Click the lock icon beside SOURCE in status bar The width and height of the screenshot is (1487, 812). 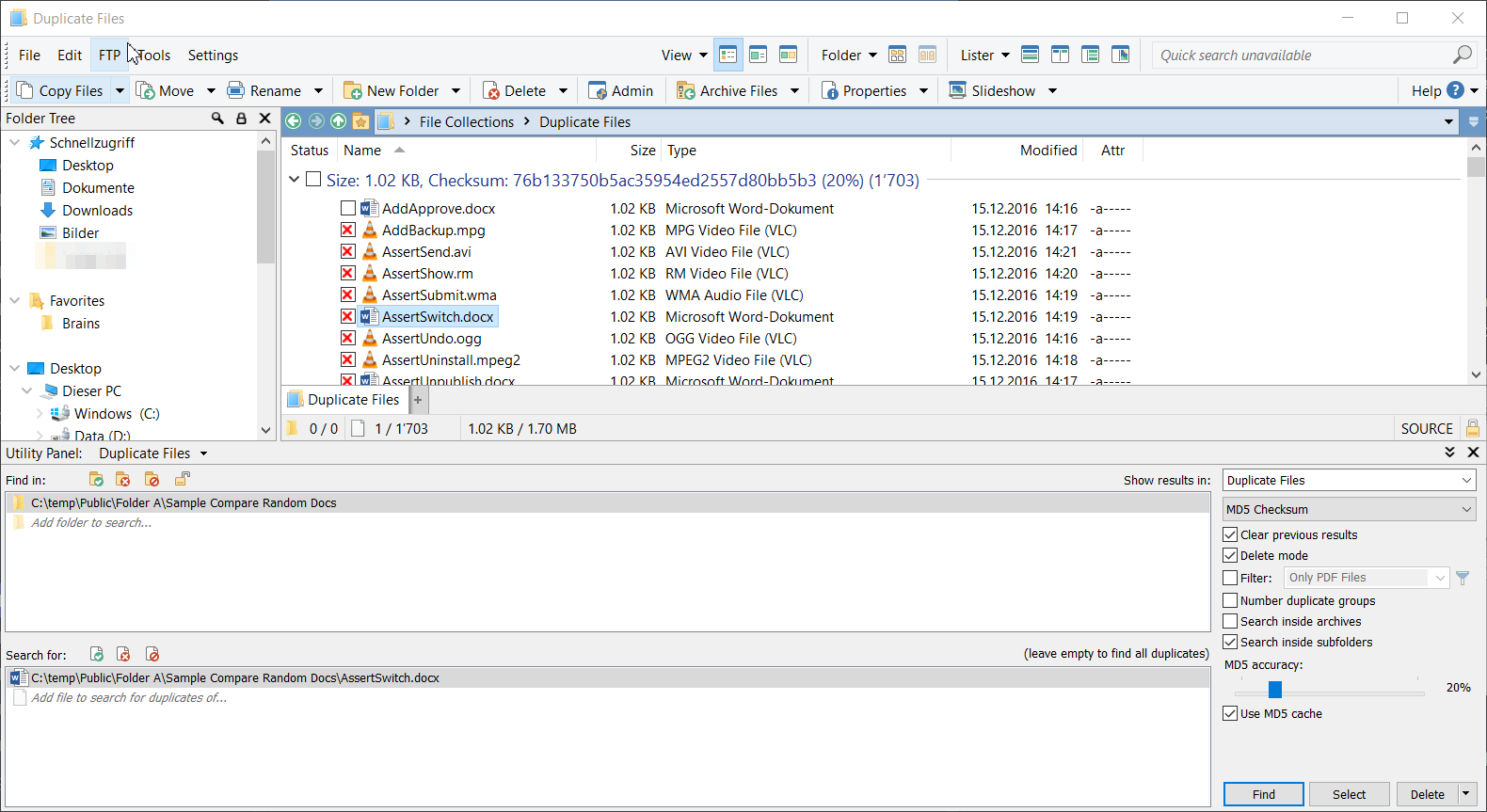(x=1473, y=428)
